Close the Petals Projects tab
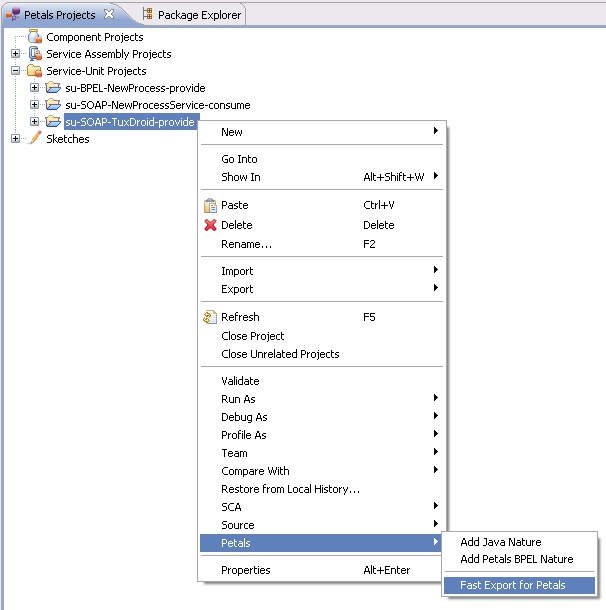The height and width of the screenshot is (610, 606). coord(110,15)
